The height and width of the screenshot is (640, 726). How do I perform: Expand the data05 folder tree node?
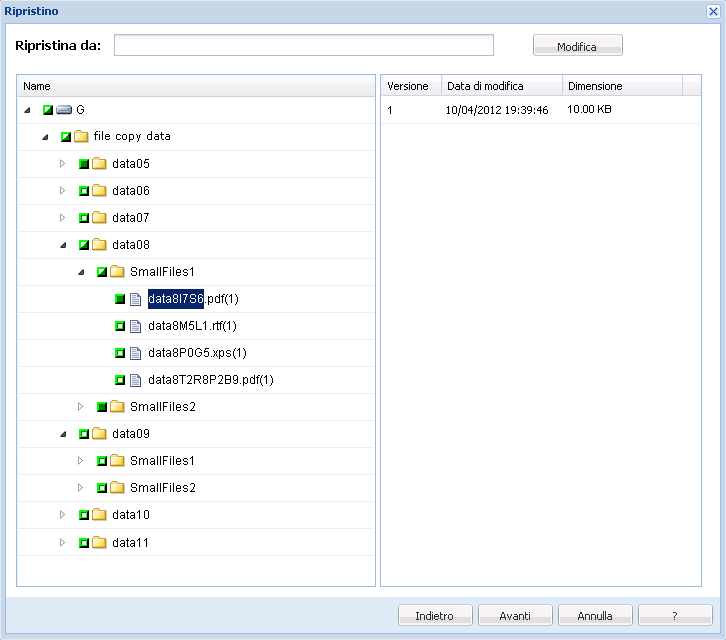pos(62,163)
